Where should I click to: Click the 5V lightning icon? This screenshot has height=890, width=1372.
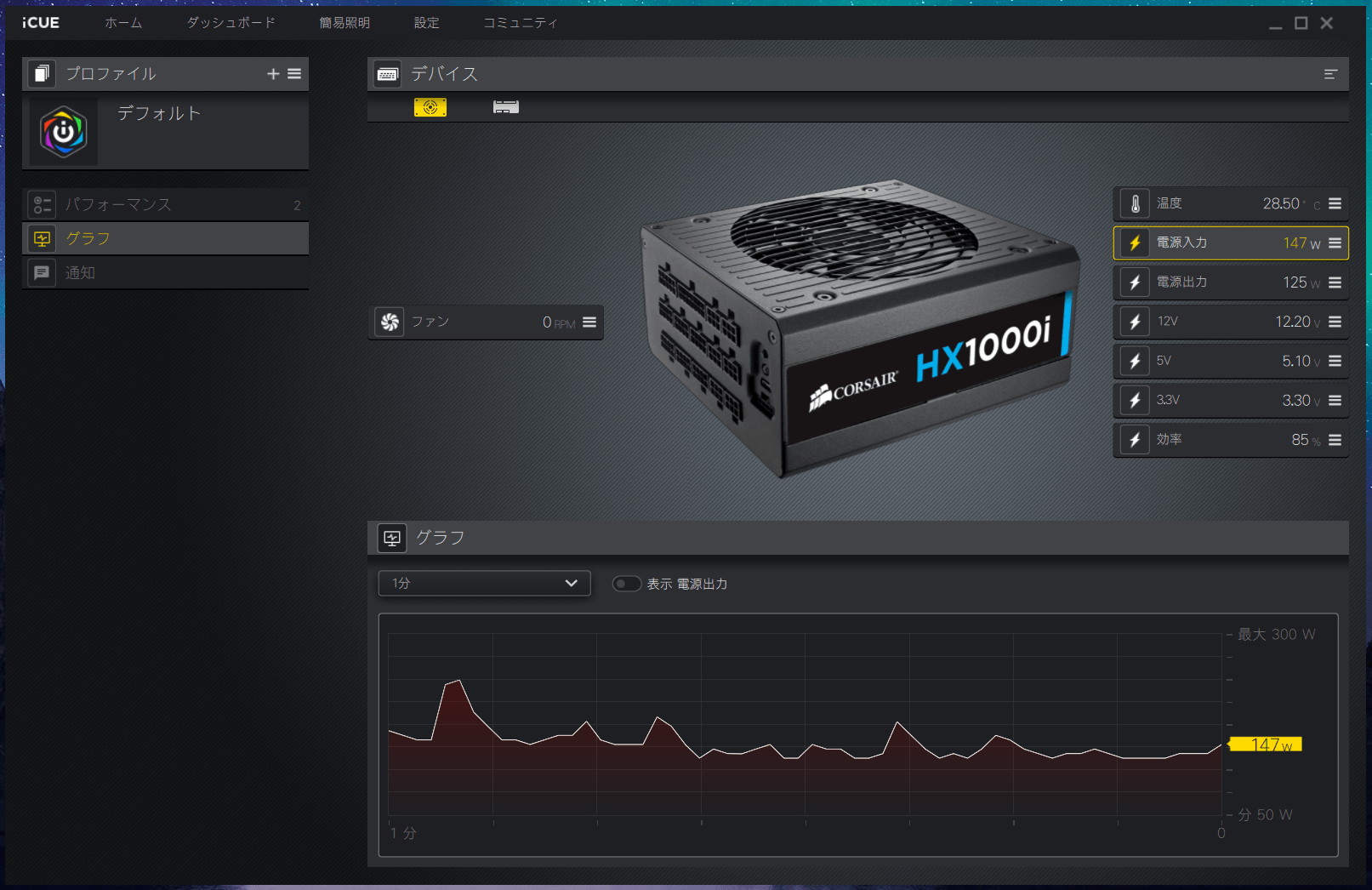(x=1135, y=361)
